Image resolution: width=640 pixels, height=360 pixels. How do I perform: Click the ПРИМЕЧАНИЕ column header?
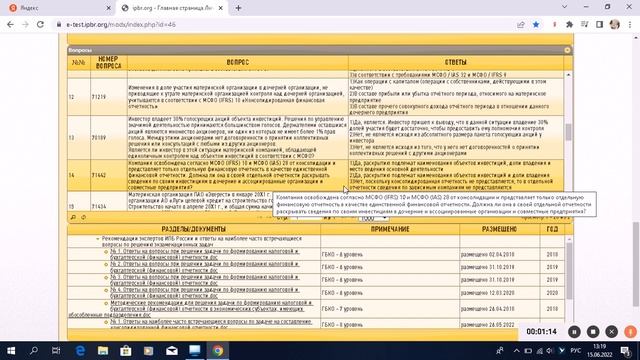390,229
